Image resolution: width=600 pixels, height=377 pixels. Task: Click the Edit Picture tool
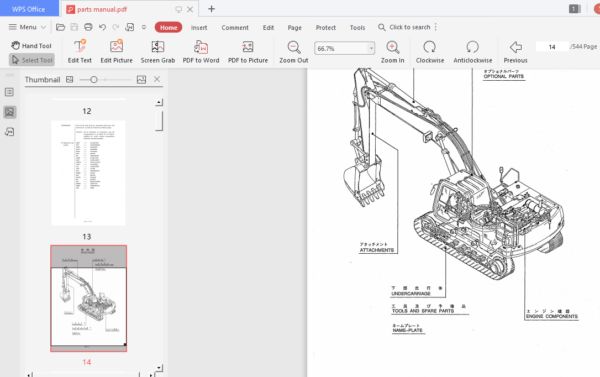click(116, 51)
